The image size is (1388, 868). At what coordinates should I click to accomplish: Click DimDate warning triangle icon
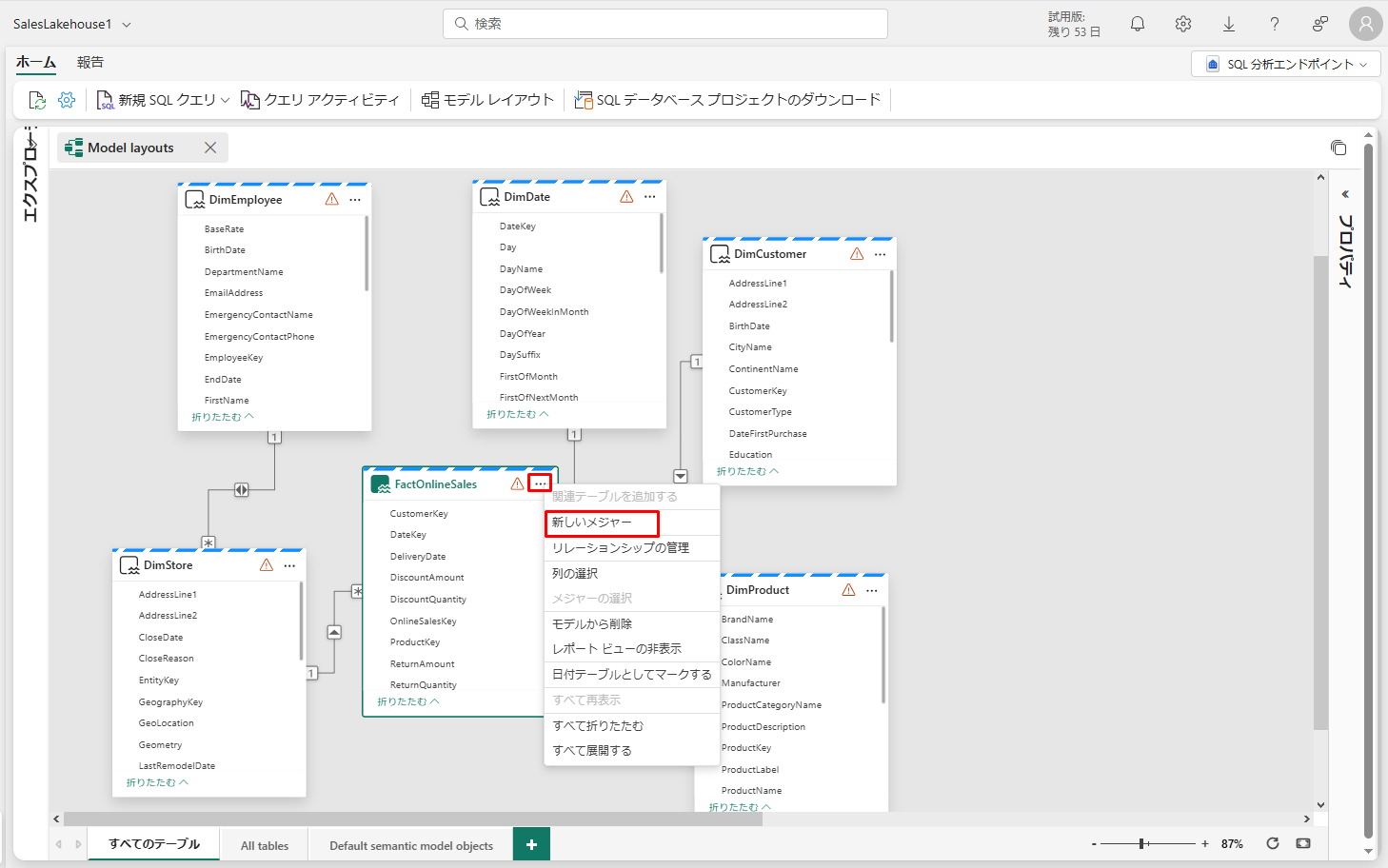coord(626,197)
